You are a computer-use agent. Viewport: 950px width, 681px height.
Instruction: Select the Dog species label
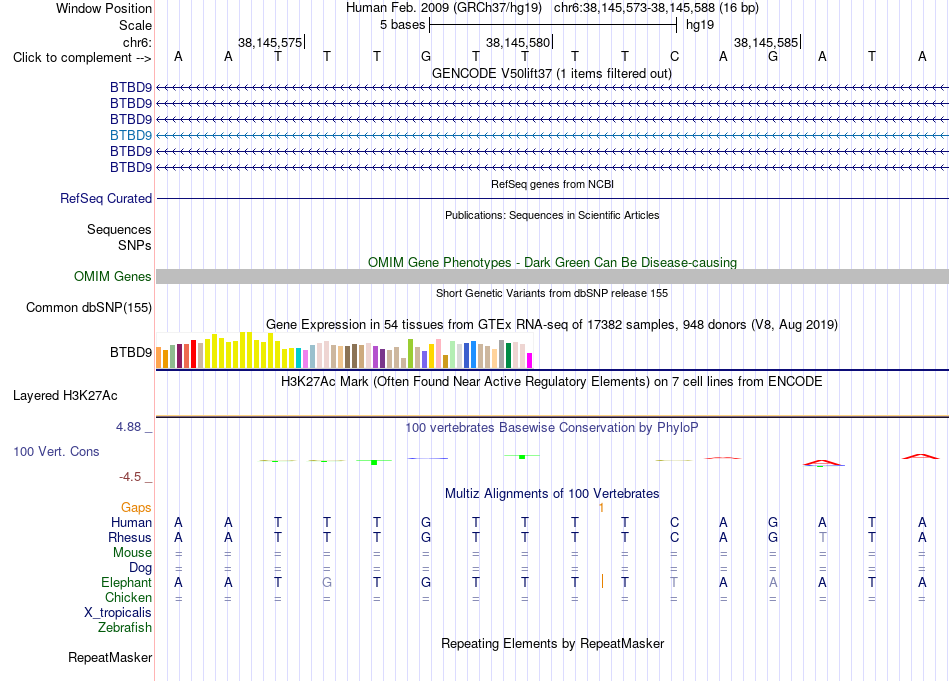[141, 568]
